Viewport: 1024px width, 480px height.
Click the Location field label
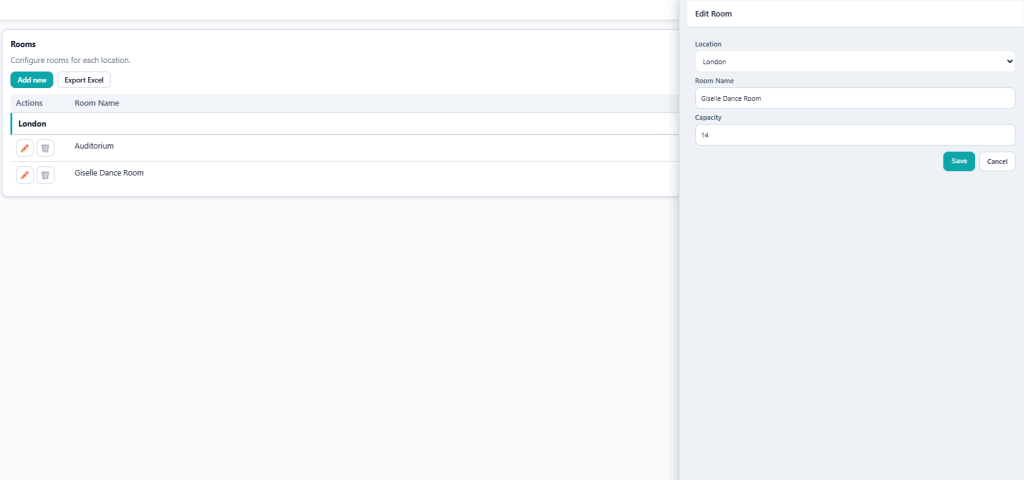pos(708,44)
